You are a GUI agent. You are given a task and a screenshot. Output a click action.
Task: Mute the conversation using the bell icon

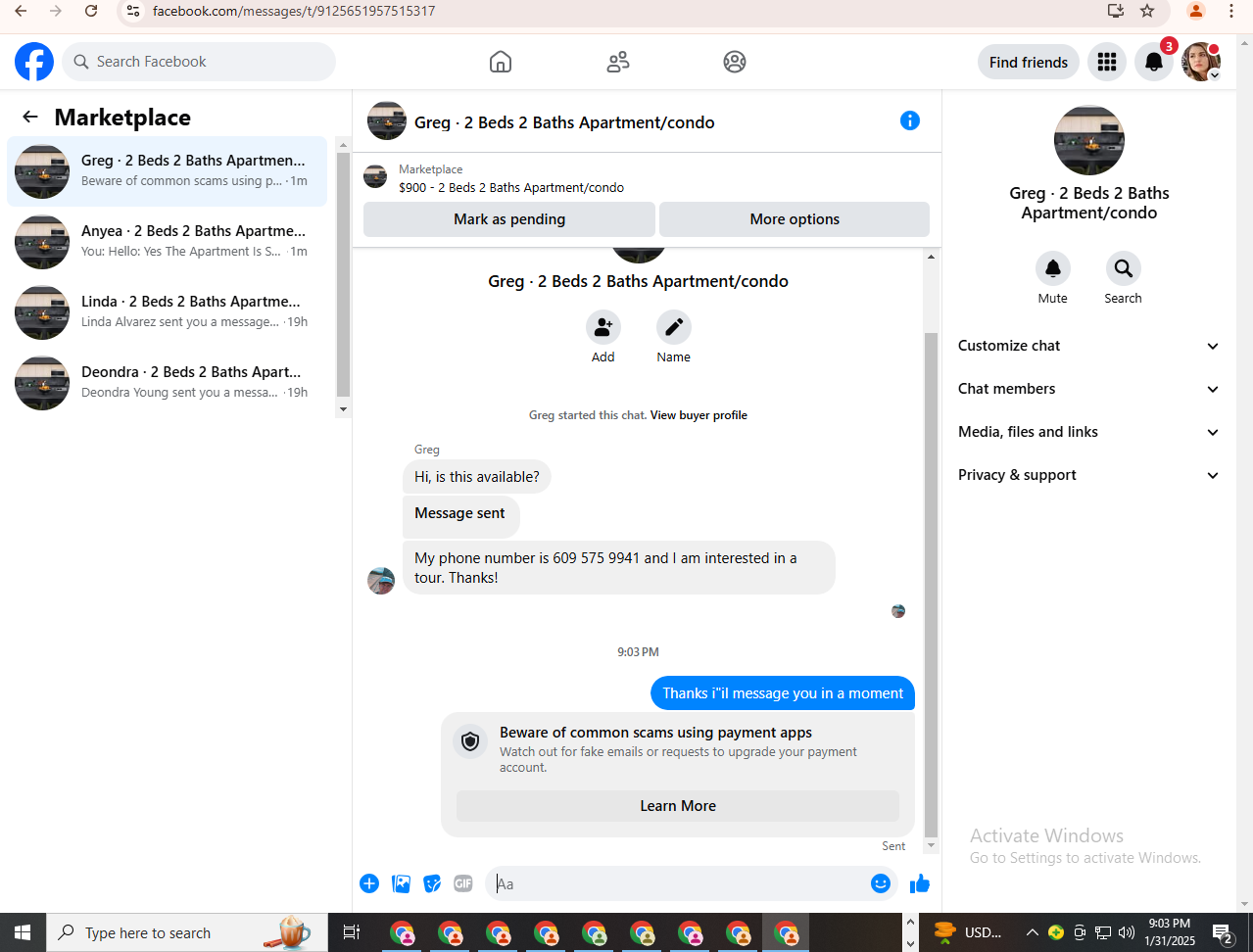(x=1053, y=268)
